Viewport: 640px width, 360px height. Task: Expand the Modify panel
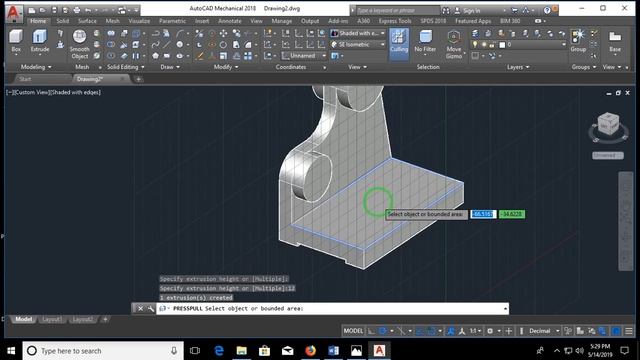226,67
